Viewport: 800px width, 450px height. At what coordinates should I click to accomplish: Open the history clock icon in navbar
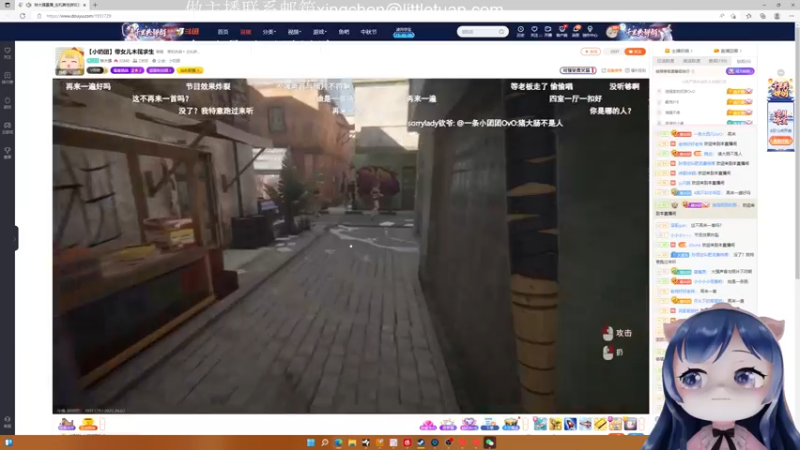(520, 32)
